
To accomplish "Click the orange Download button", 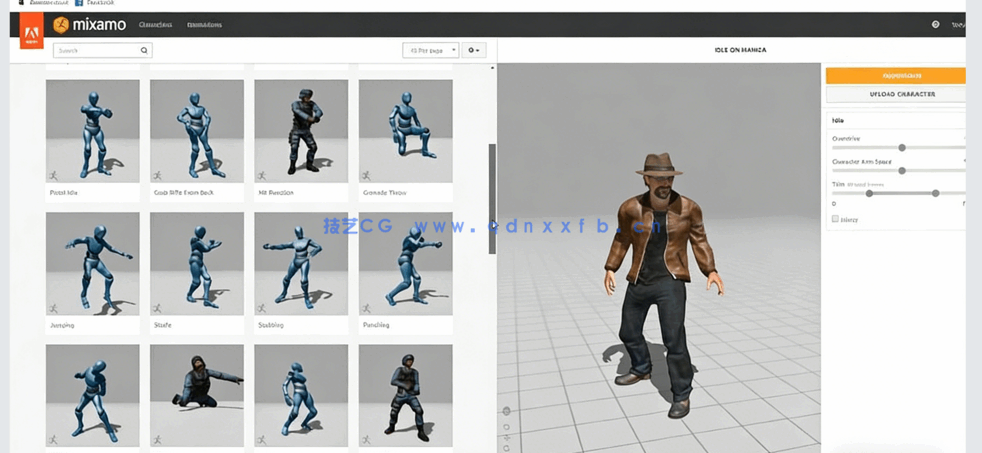I will pyautogui.click(x=896, y=76).
